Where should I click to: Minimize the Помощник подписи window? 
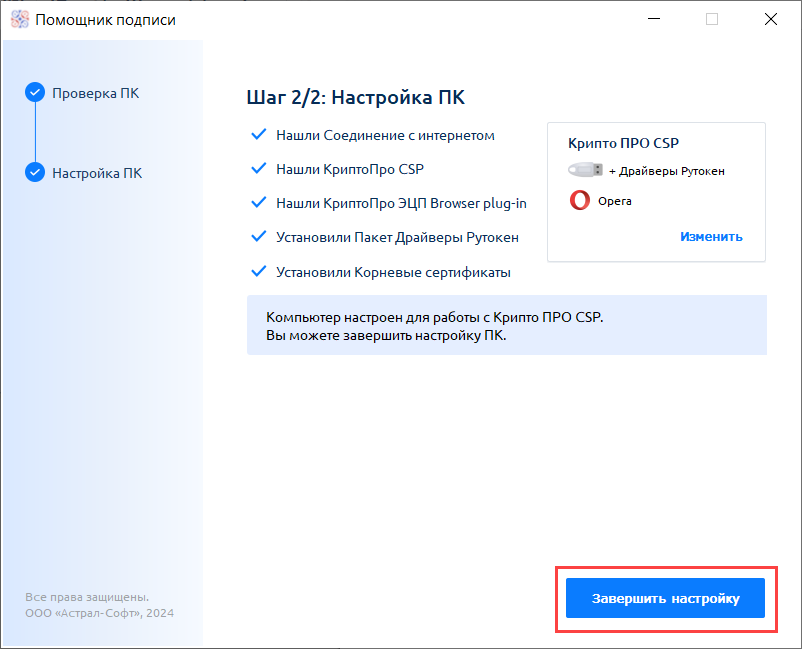tap(653, 19)
